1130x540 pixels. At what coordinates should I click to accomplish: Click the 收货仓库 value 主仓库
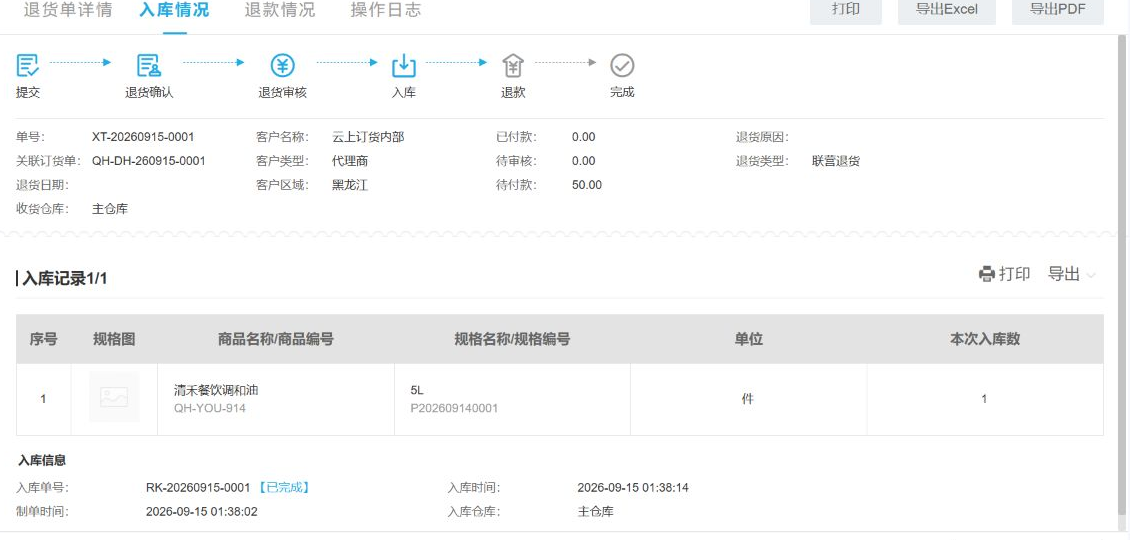coord(110,209)
